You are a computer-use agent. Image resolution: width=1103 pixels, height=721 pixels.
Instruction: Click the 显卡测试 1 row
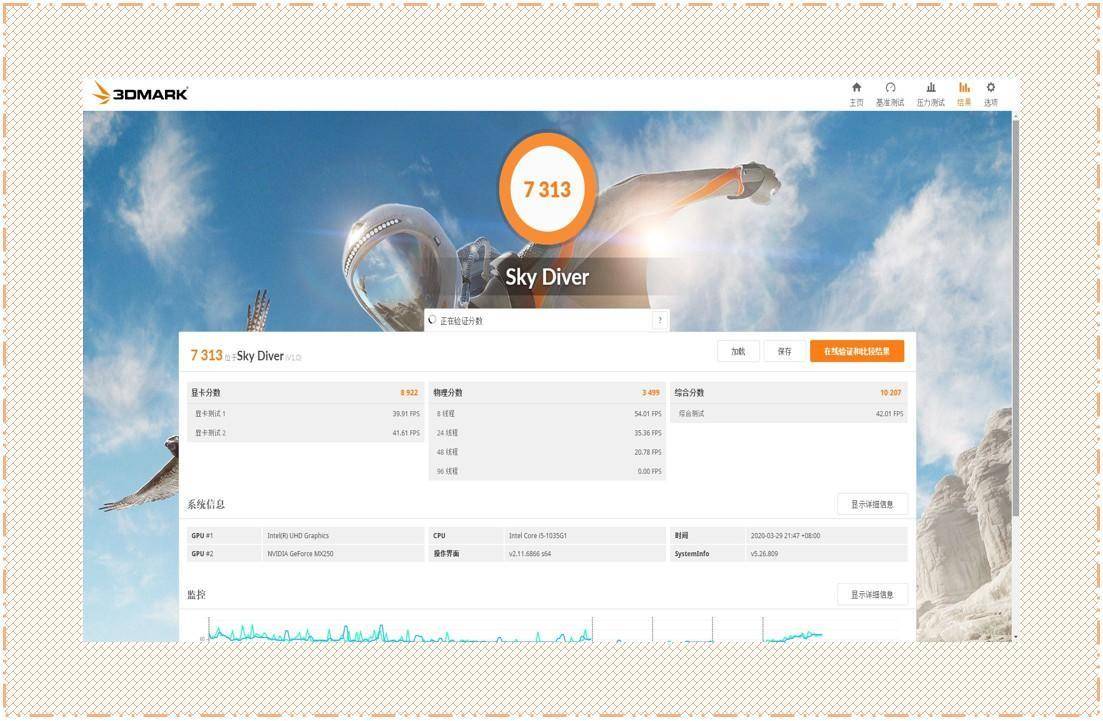(x=305, y=414)
